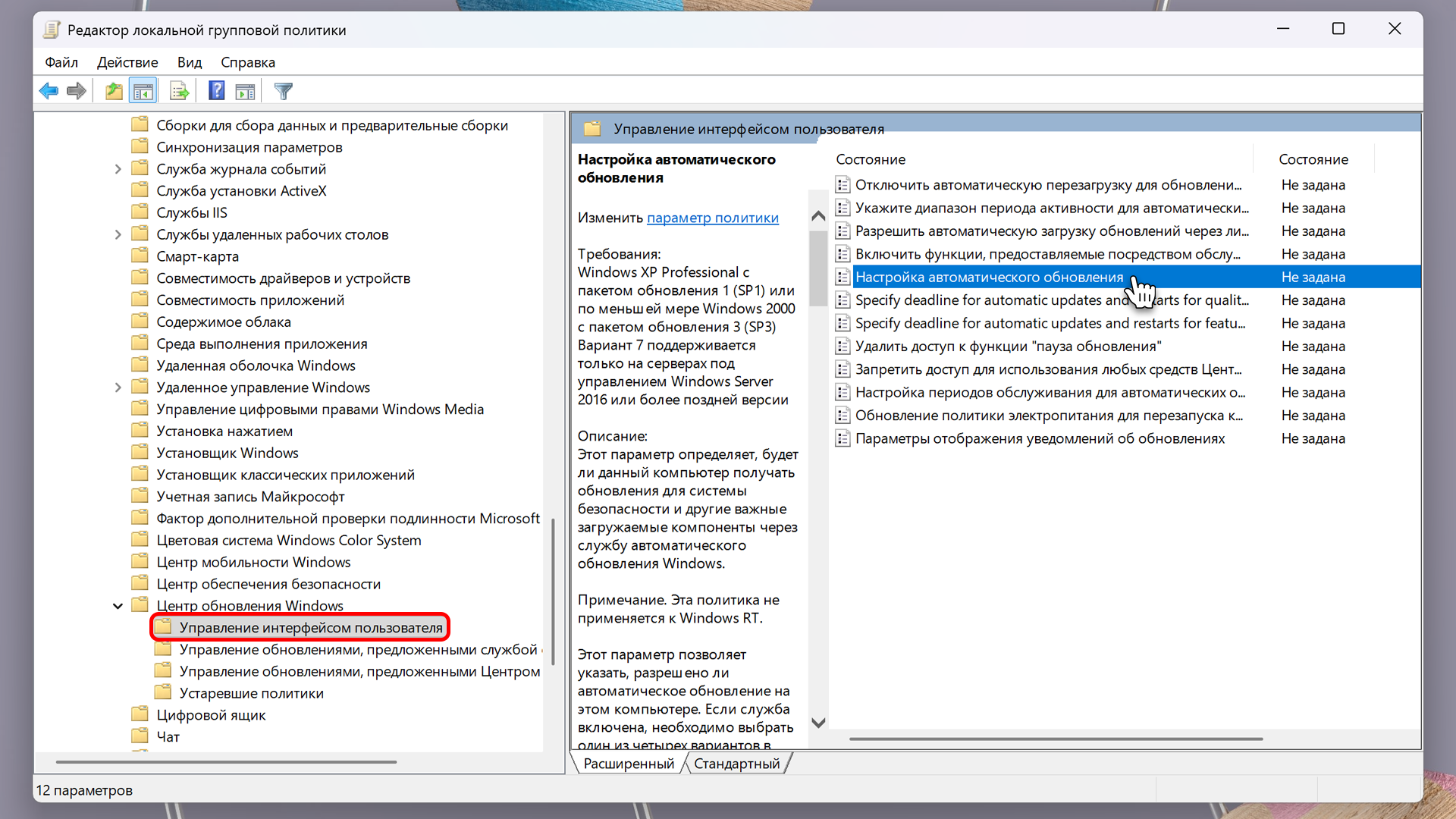Click description pane scroll down arrow
The image size is (1456, 819).
coord(818,723)
